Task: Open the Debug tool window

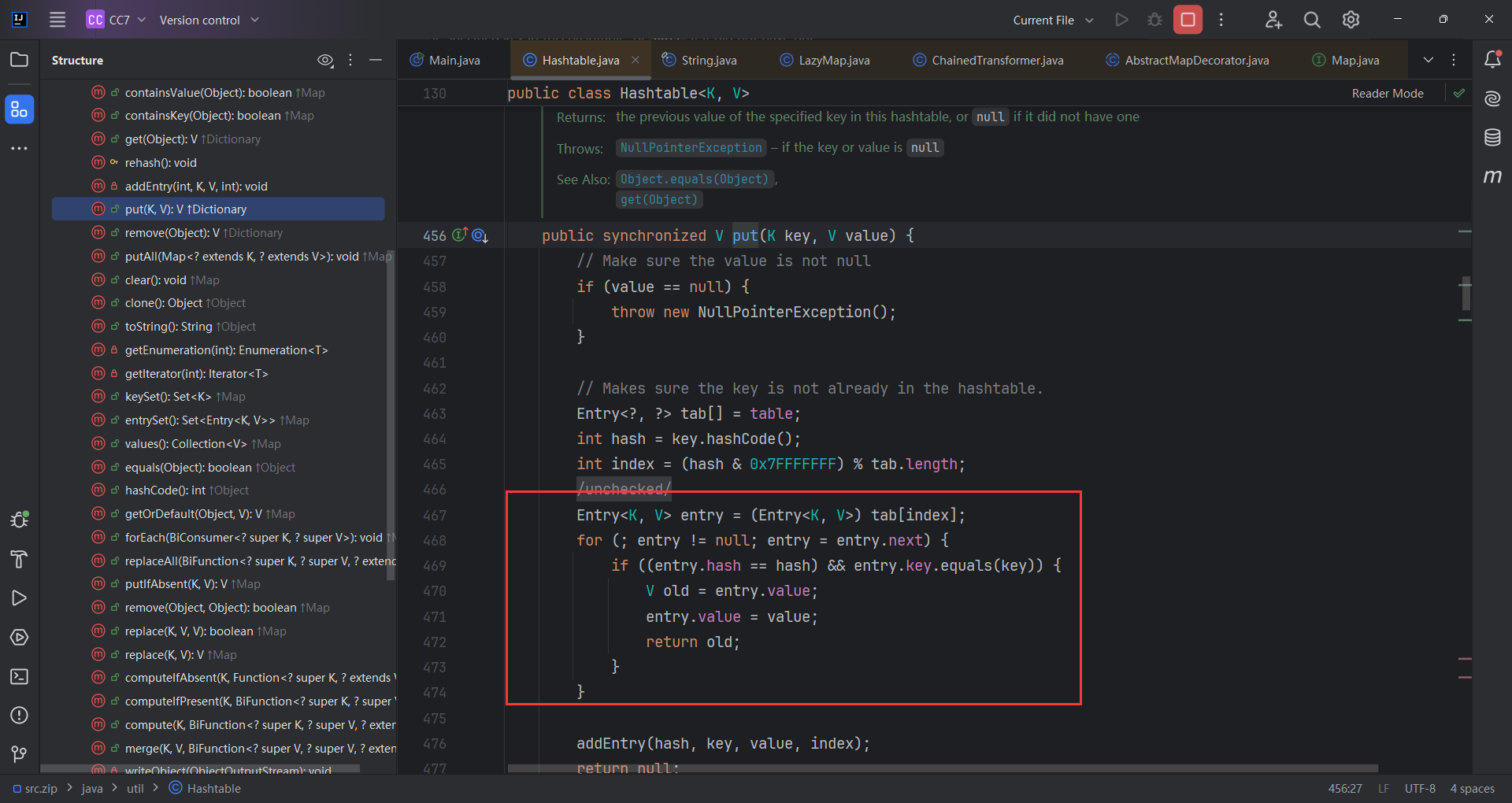Action: [x=19, y=520]
